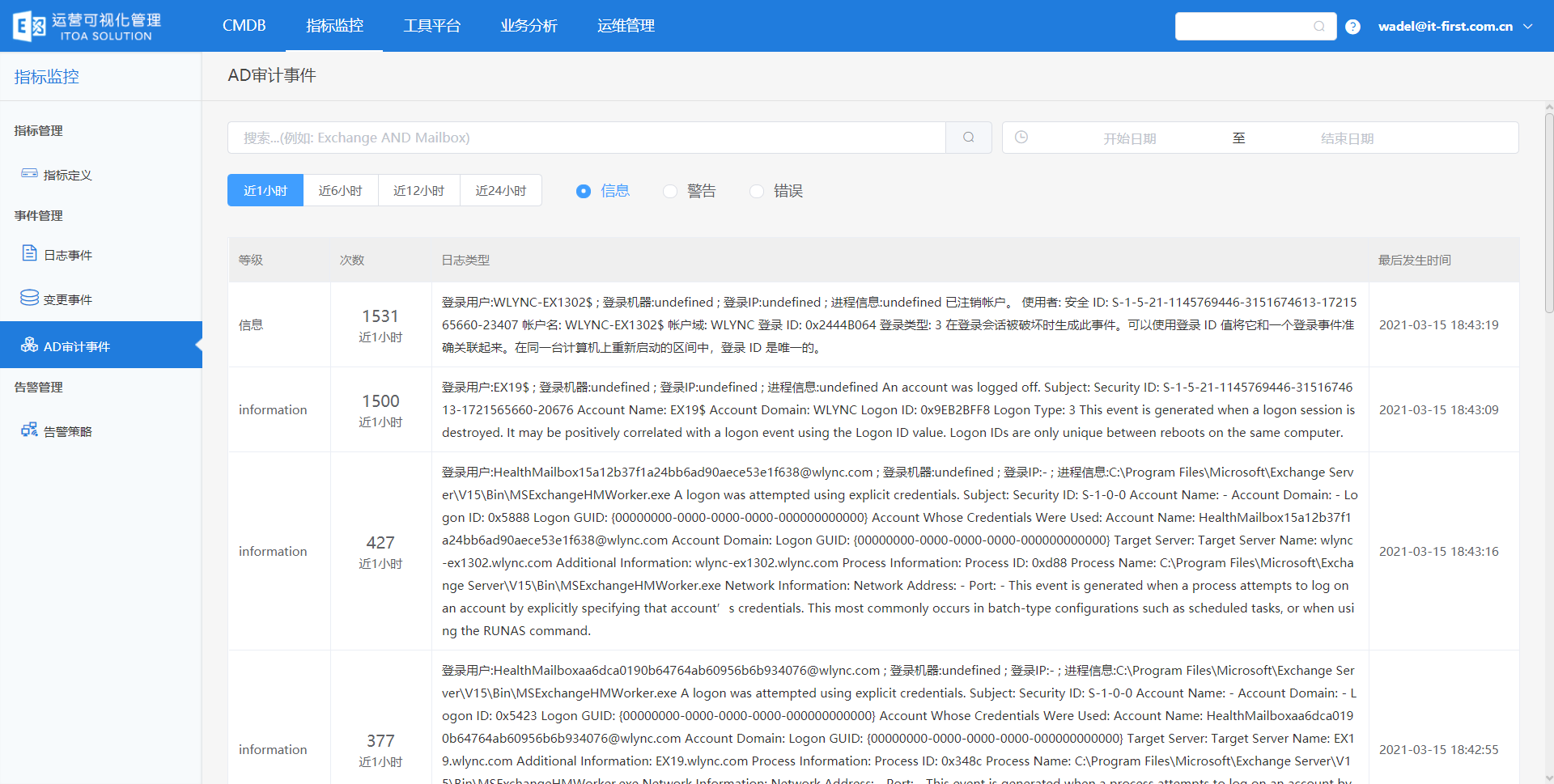Select the 近1小时 time filter
Image resolution: width=1554 pixels, height=784 pixels.
tap(265, 191)
